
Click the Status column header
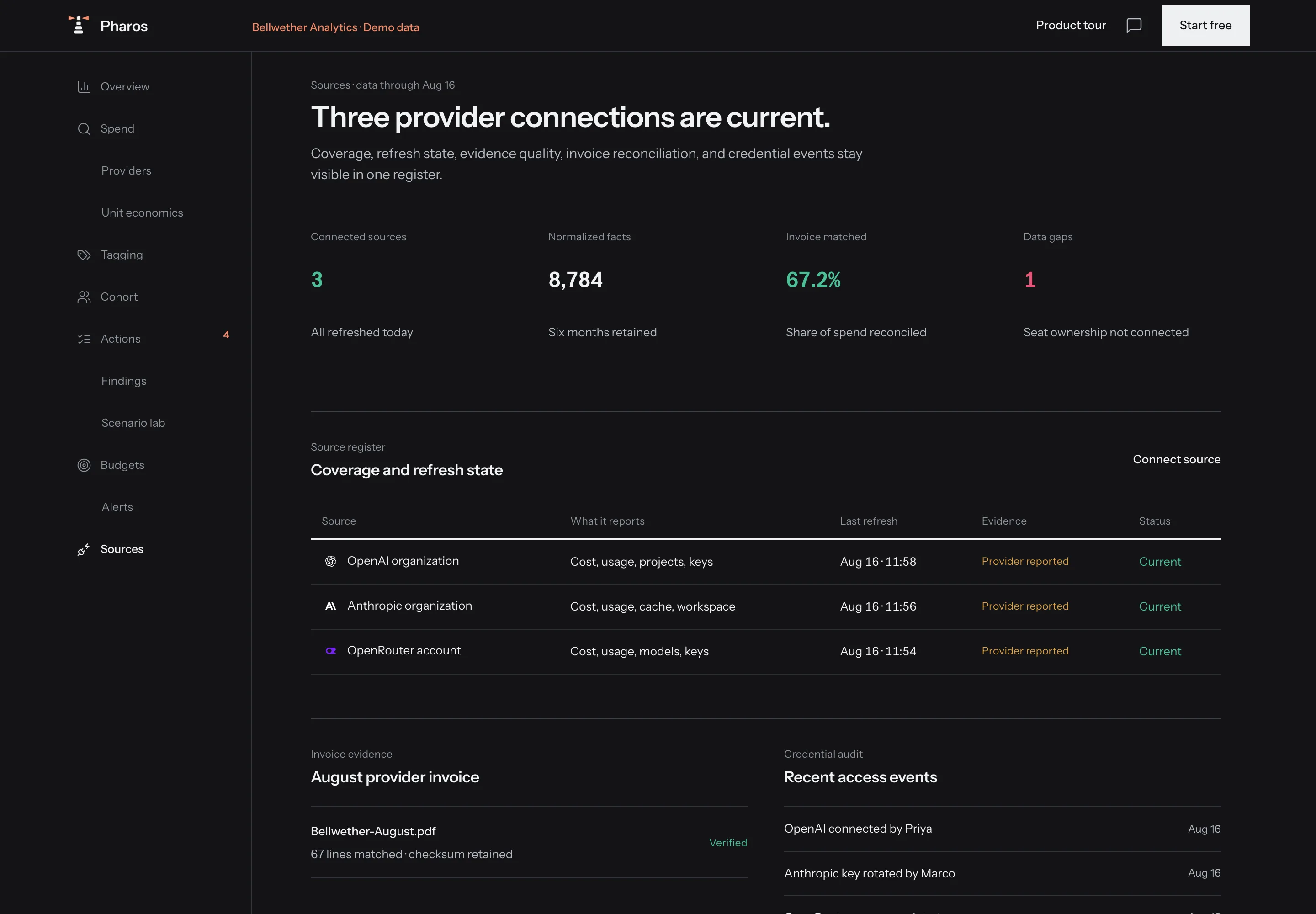[1154, 521]
